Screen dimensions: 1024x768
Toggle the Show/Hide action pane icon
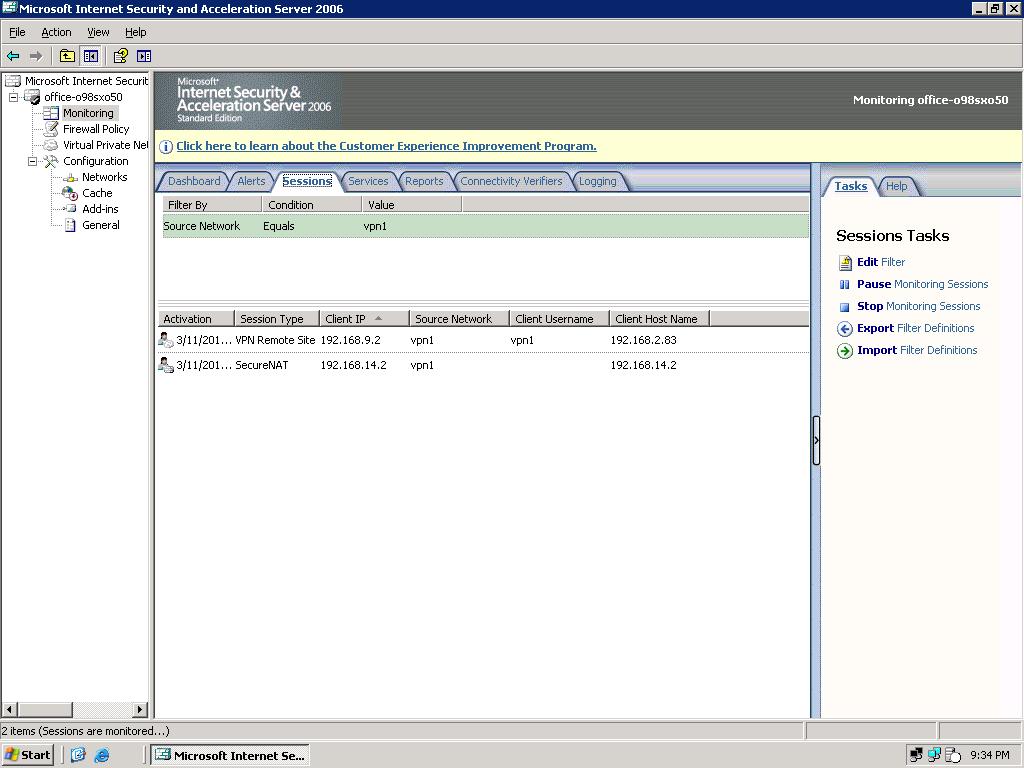click(x=144, y=56)
